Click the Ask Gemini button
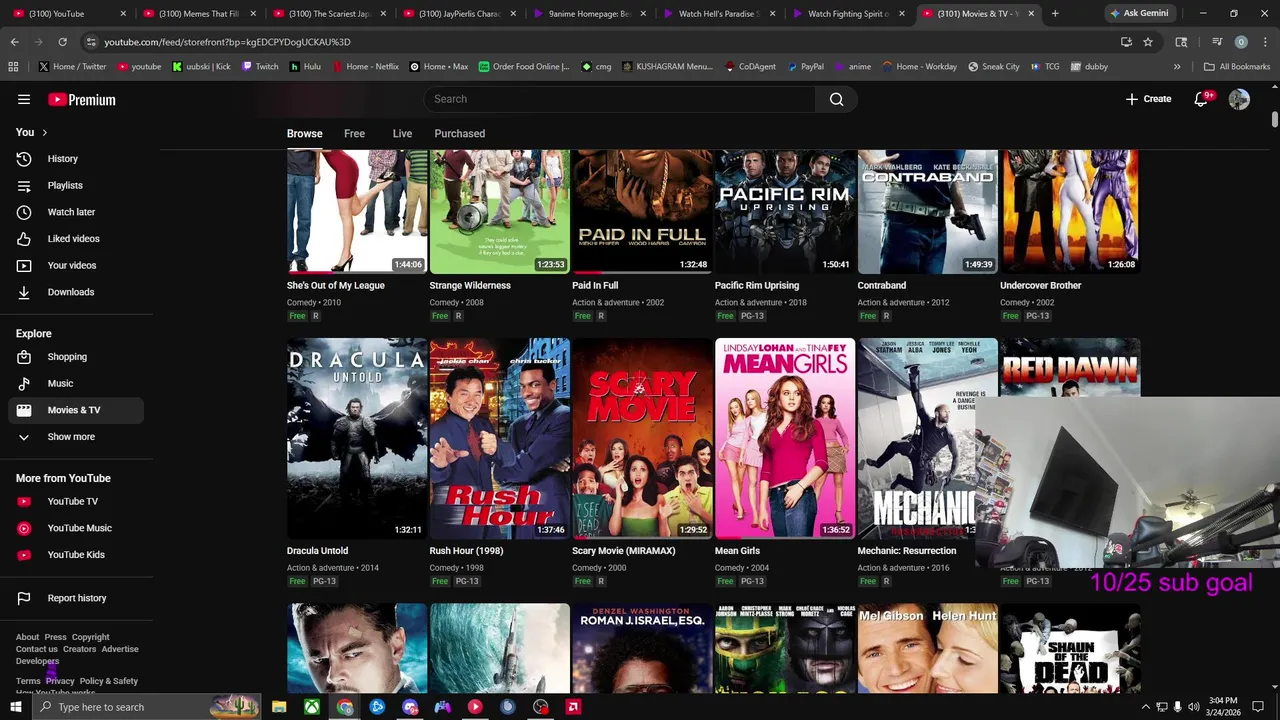Viewport: 1280px width, 720px height. point(1138,13)
